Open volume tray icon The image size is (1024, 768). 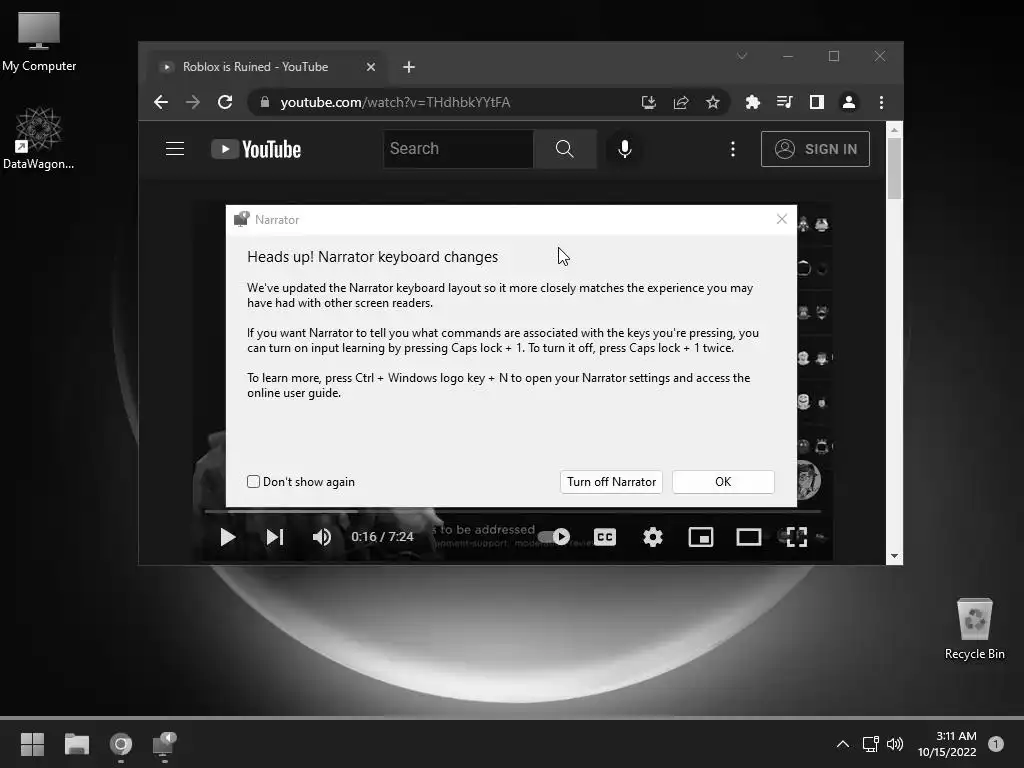[895, 744]
